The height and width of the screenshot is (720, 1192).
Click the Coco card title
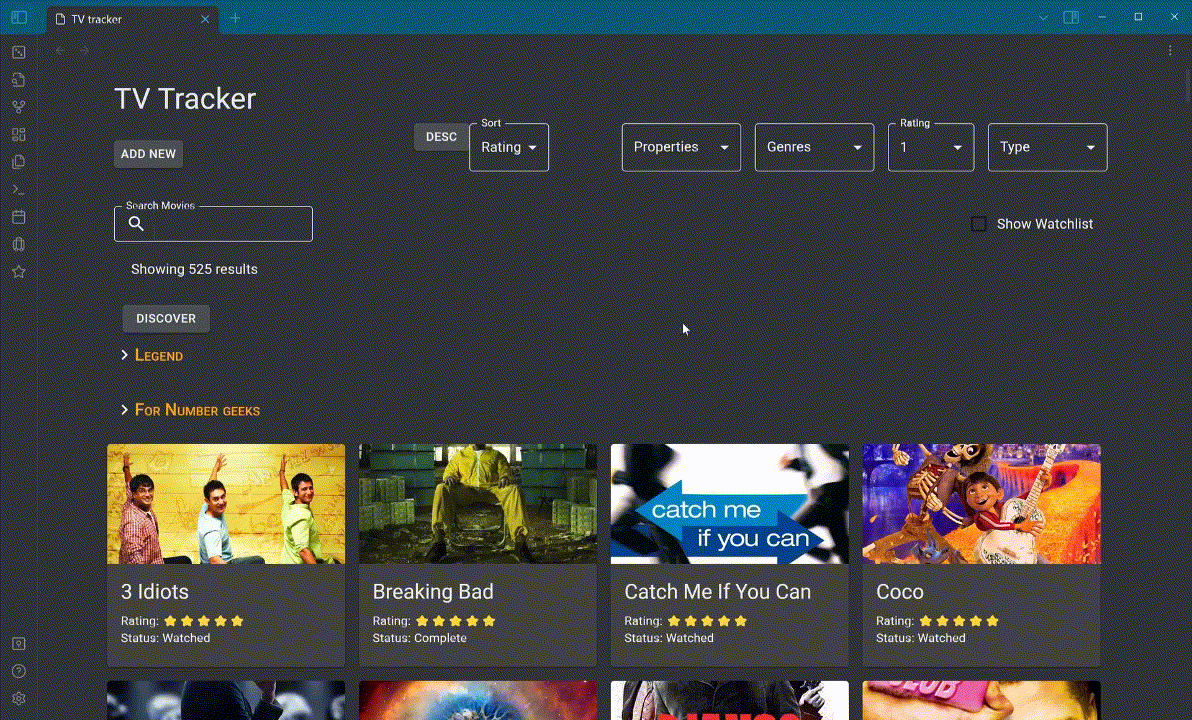coord(900,592)
